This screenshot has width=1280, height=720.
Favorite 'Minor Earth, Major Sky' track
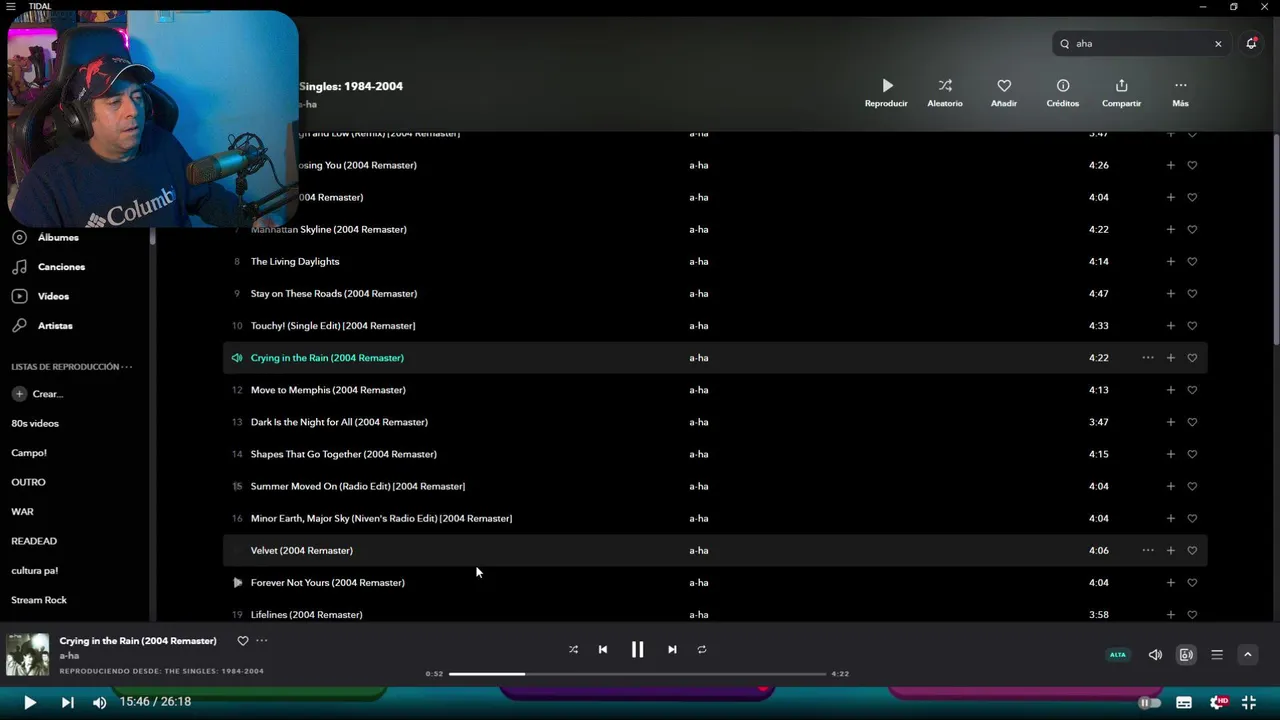pyautogui.click(x=1192, y=518)
